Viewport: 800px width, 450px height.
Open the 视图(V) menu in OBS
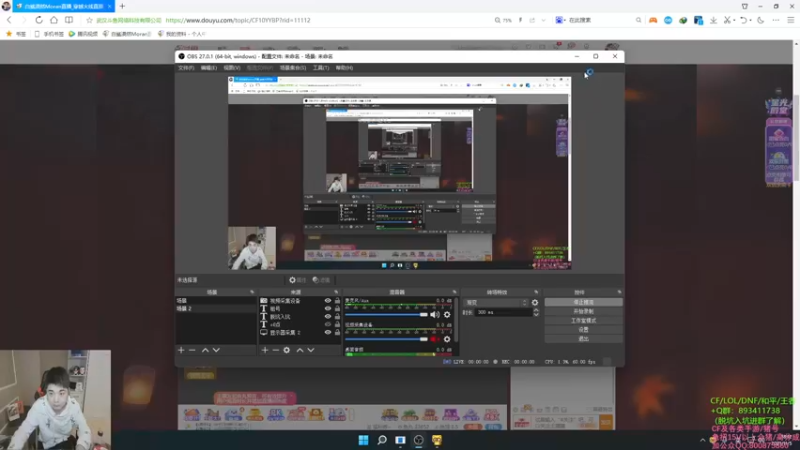(x=232, y=68)
